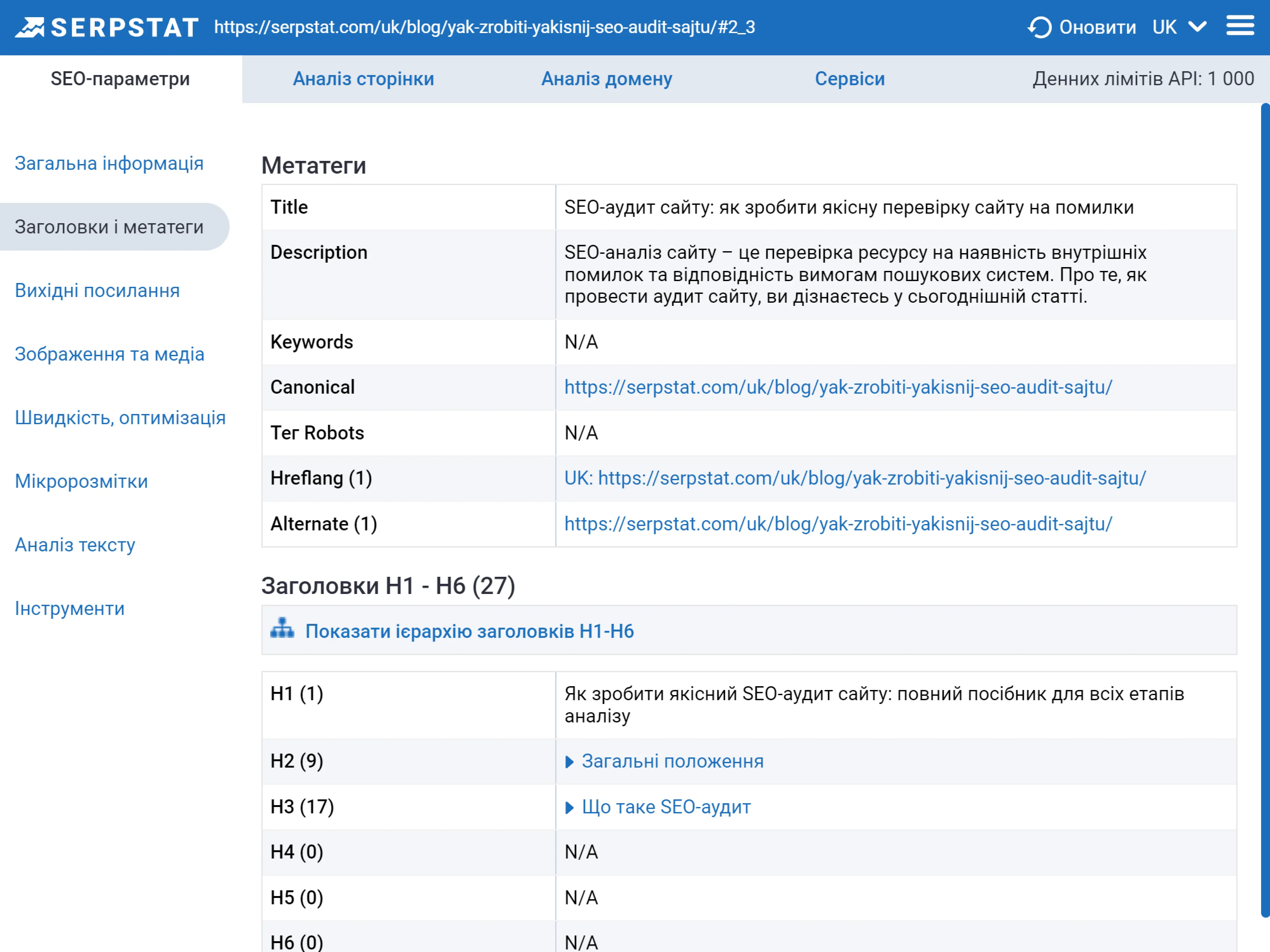Screen dimensions: 1270x952
Task: Click the page URL in the header
Action: click(485, 27)
